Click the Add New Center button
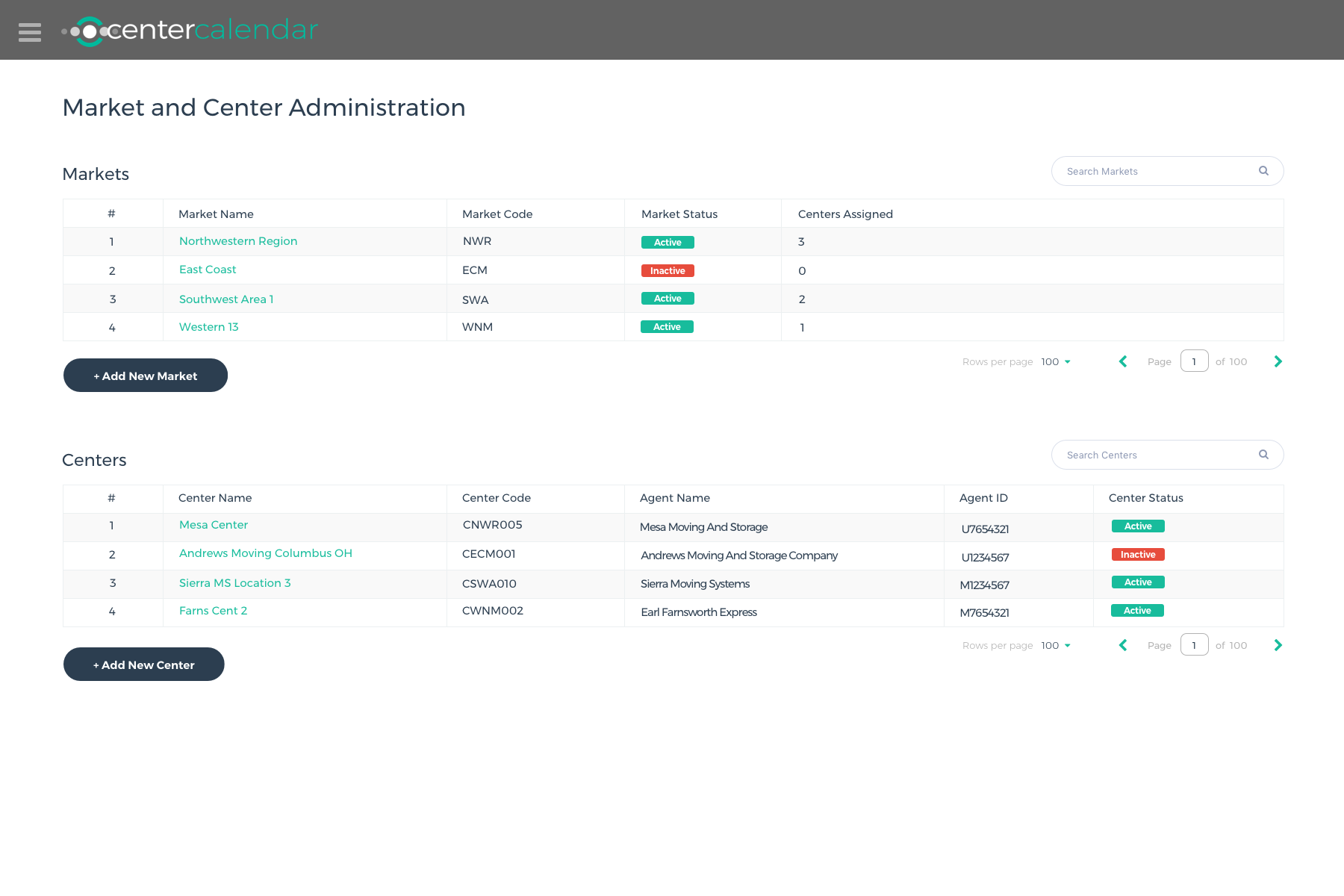 144,665
